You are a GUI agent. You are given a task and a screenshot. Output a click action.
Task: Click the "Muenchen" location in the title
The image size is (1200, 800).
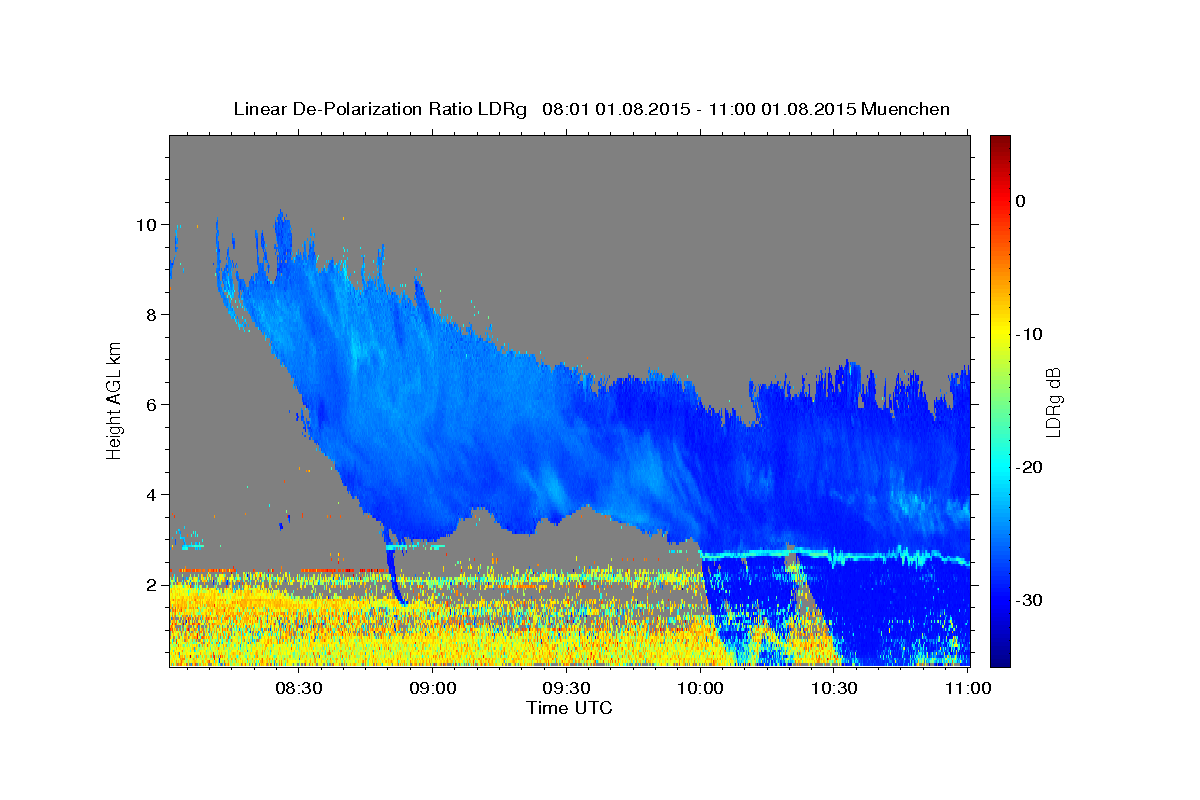(907, 109)
